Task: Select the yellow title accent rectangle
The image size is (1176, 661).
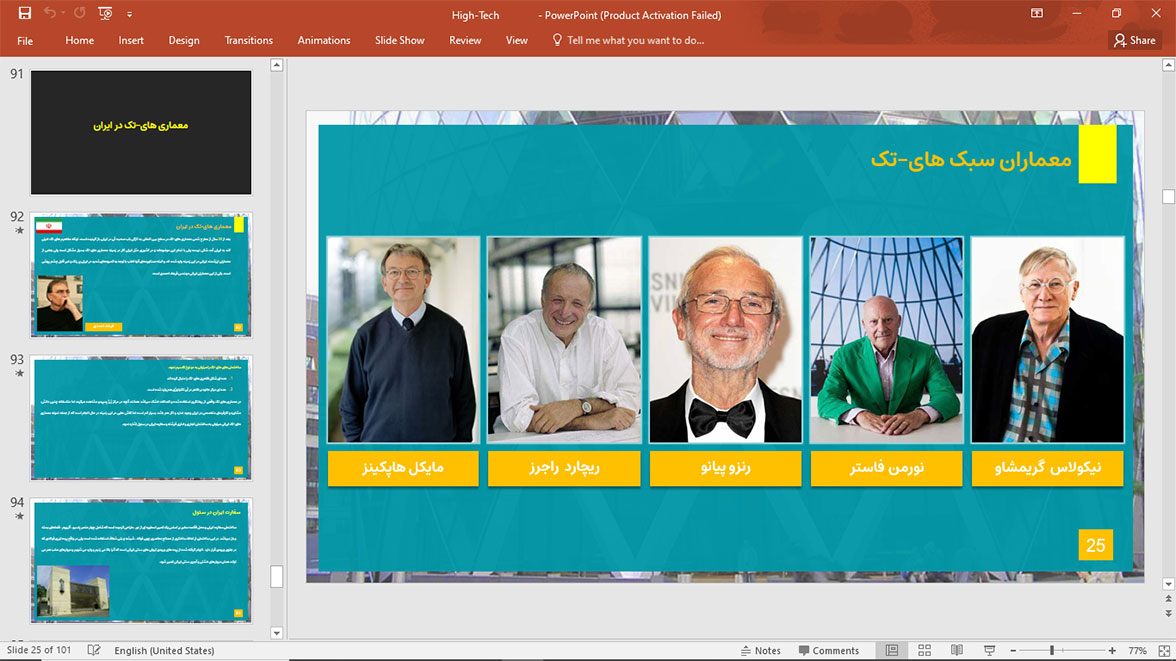Action: click(1097, 155)
